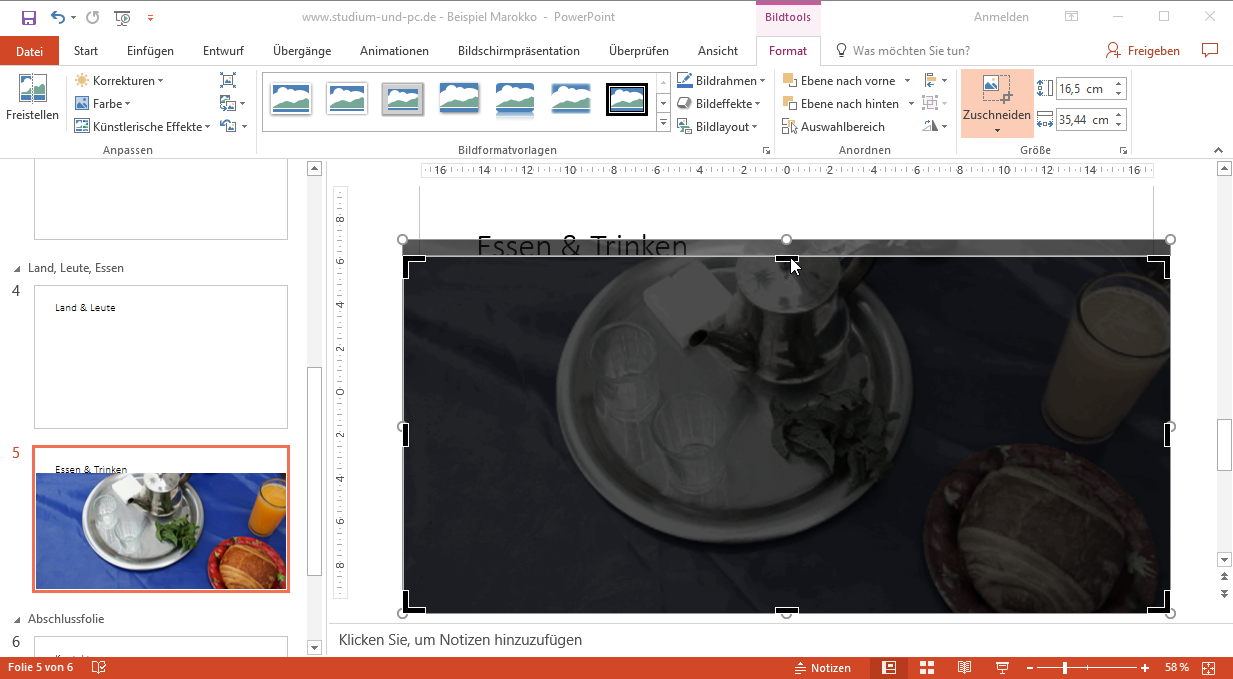Screen dimensions: 1233x679
Task: Switch to reading view icon
Action: pos(964,668)
